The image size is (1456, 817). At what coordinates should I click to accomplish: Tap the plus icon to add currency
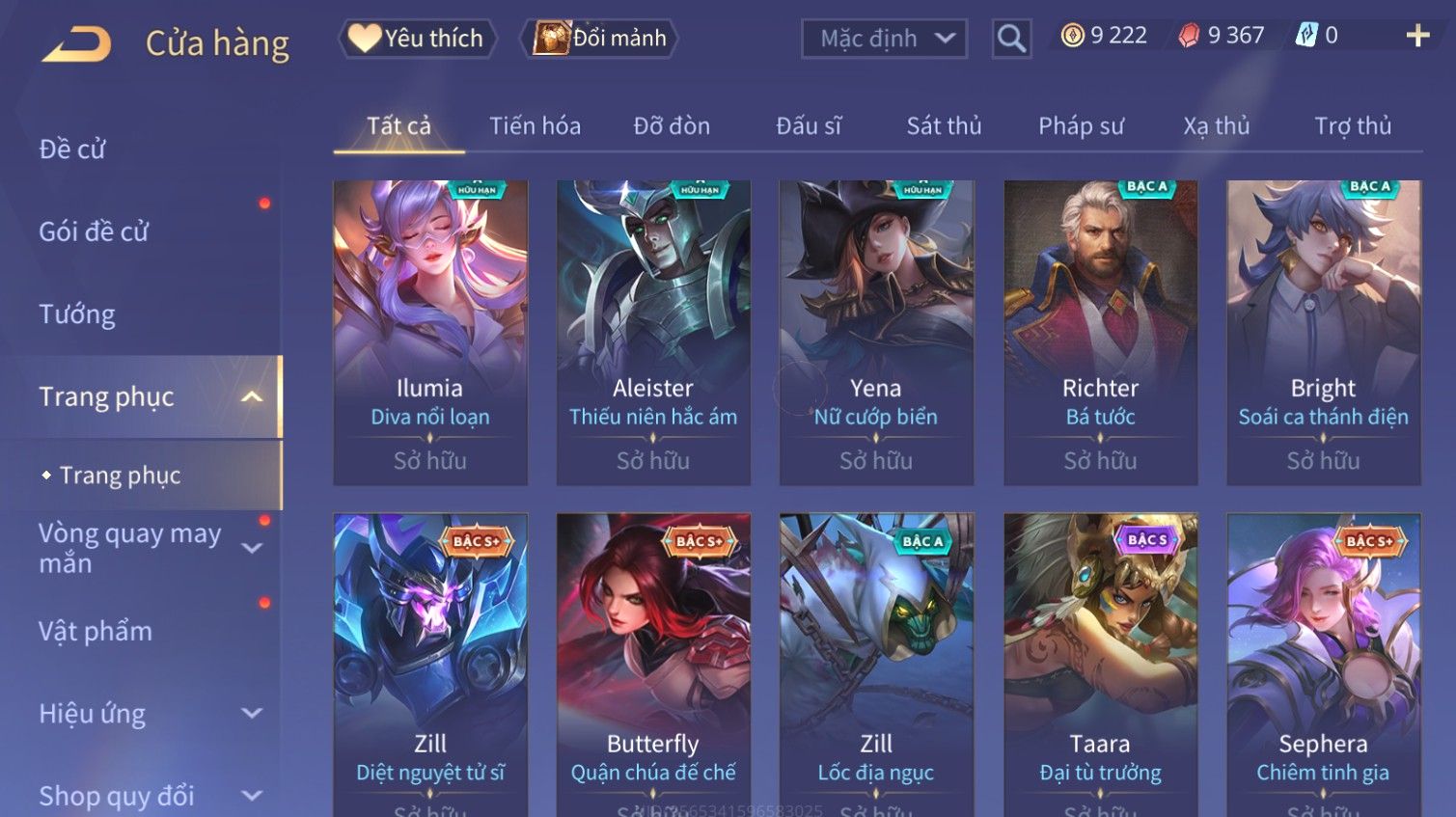(1417, 37)
